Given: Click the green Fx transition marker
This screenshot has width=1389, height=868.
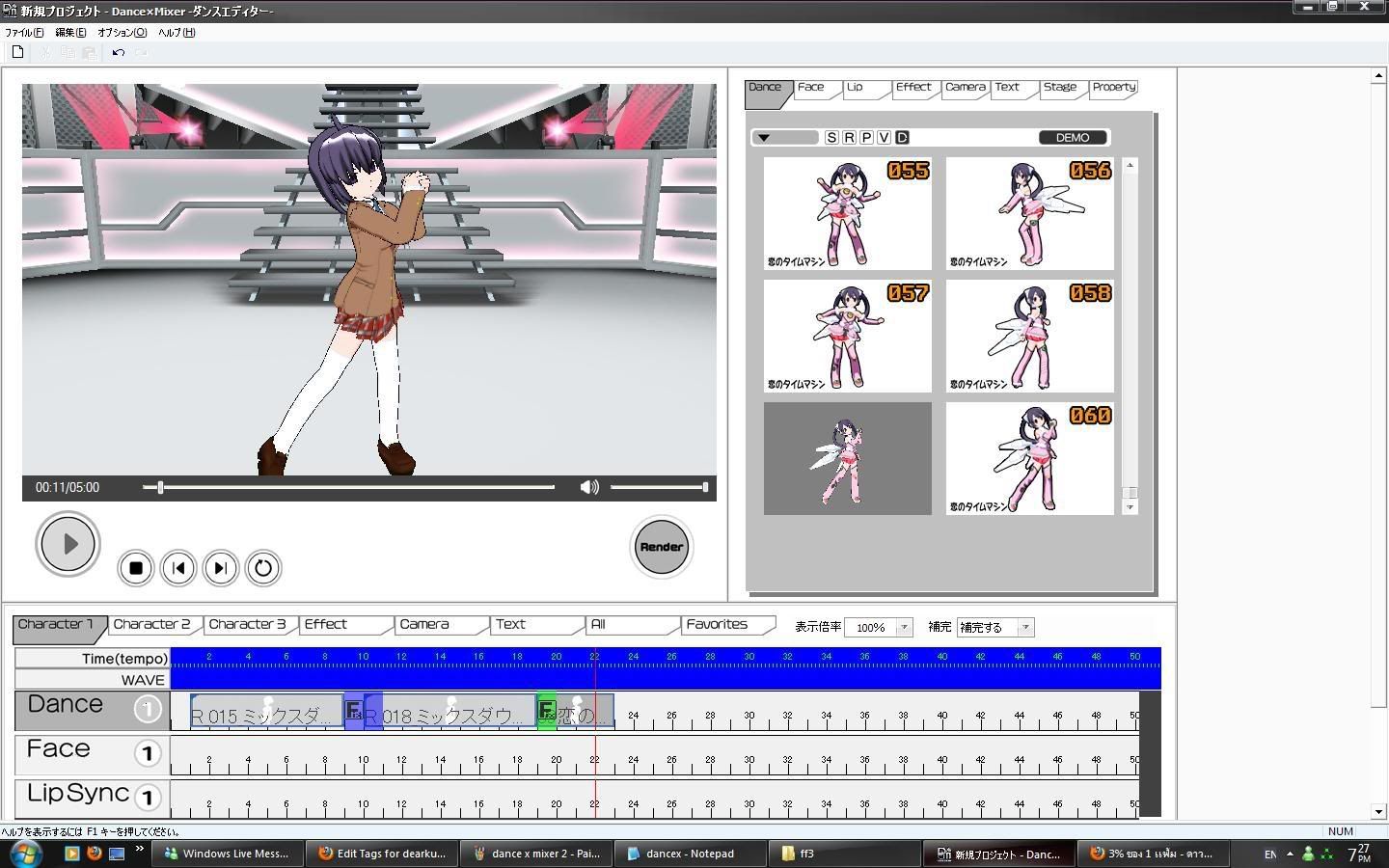Looking at the screenshot, I should pos(547,712).
